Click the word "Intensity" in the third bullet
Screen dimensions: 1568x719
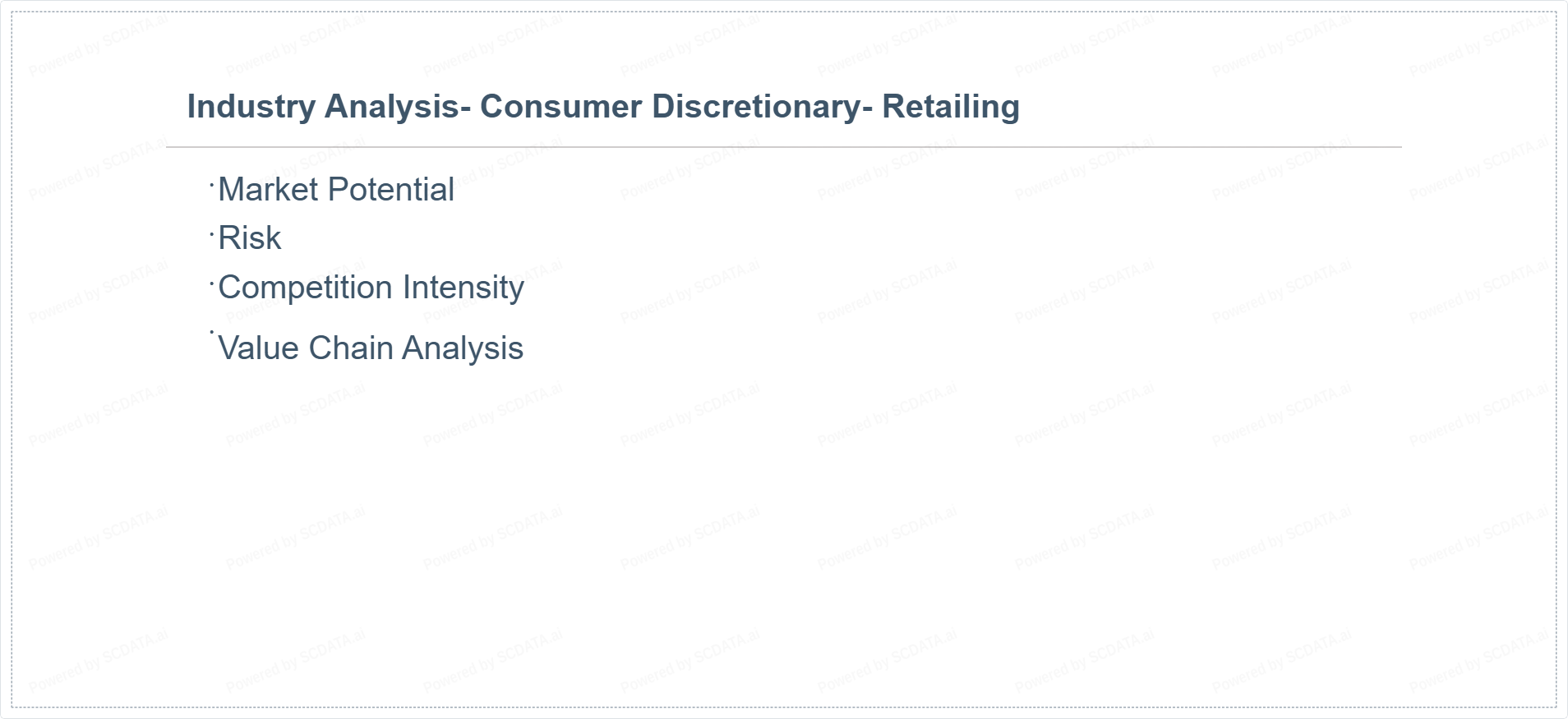[x=463, y=288]
